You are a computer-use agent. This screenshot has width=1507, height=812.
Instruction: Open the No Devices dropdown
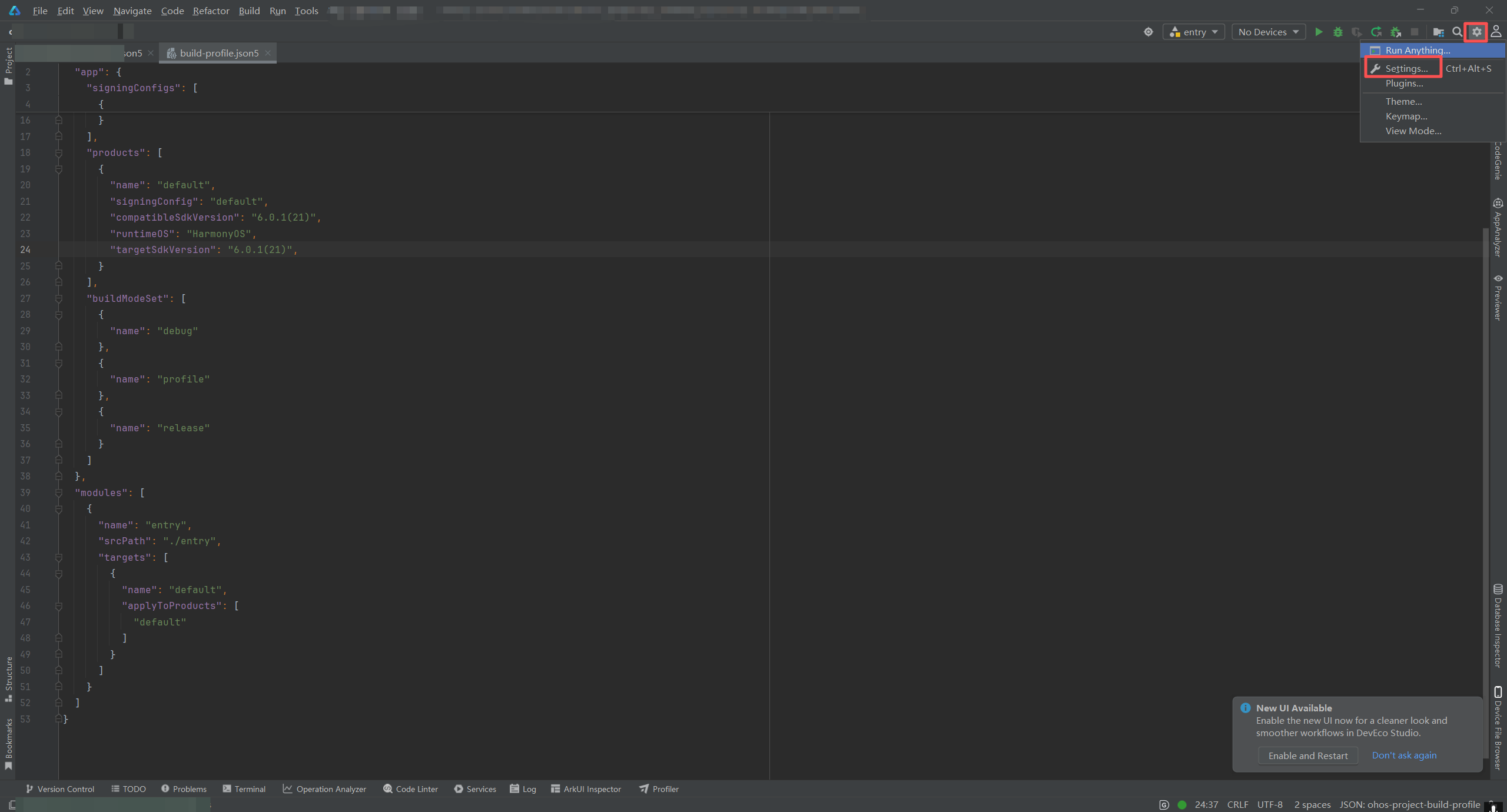pyautogui.click(x=1268, y=32)
